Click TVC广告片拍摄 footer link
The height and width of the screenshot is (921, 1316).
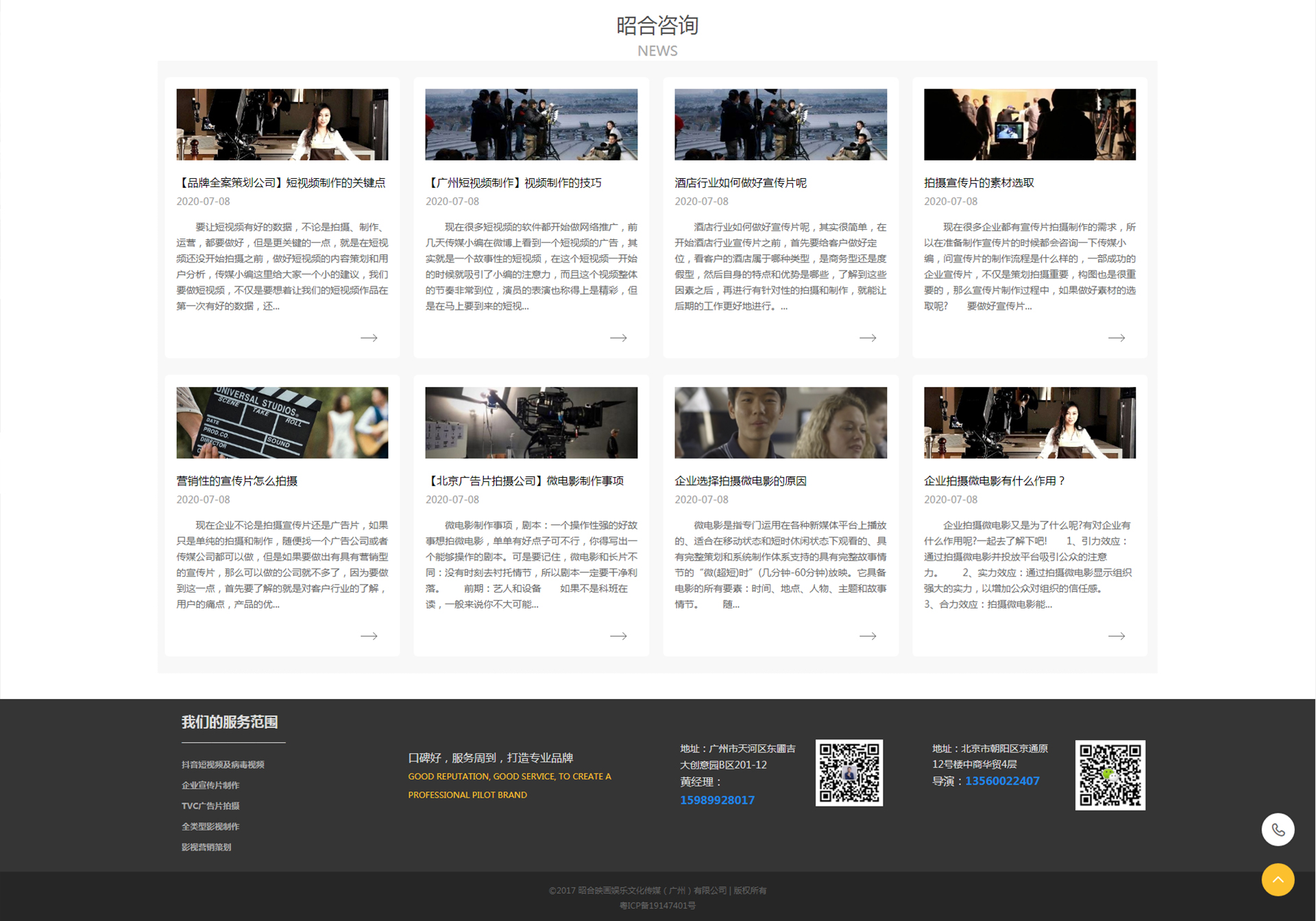point(210,806)
